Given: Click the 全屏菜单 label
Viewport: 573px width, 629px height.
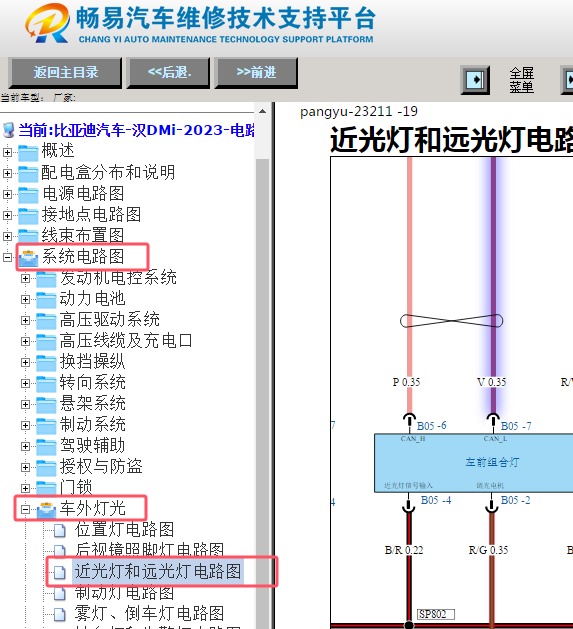Looking at the screenshot, I should 521,79.
